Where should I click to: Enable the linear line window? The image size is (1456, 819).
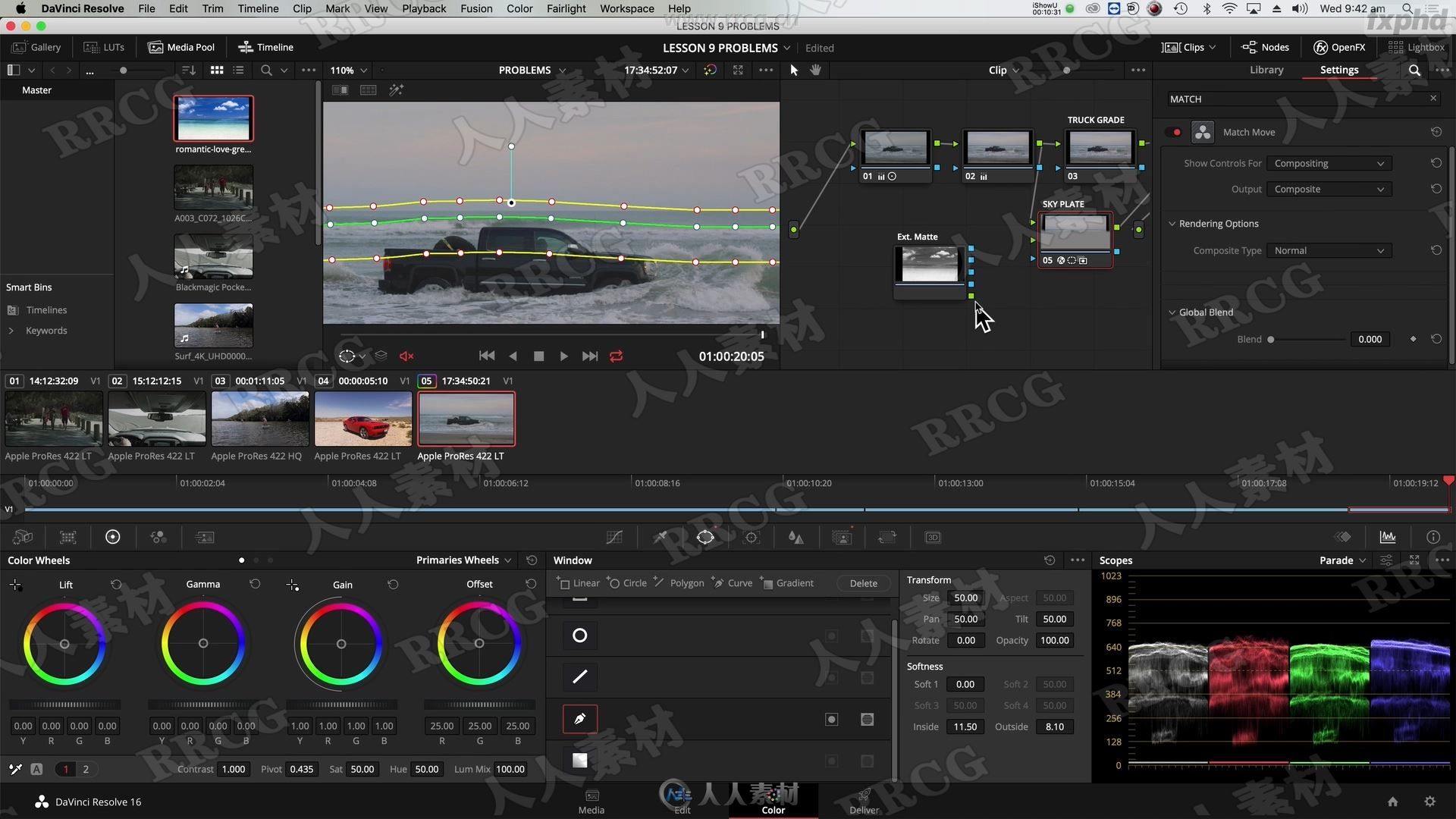(x=580, y=677)
